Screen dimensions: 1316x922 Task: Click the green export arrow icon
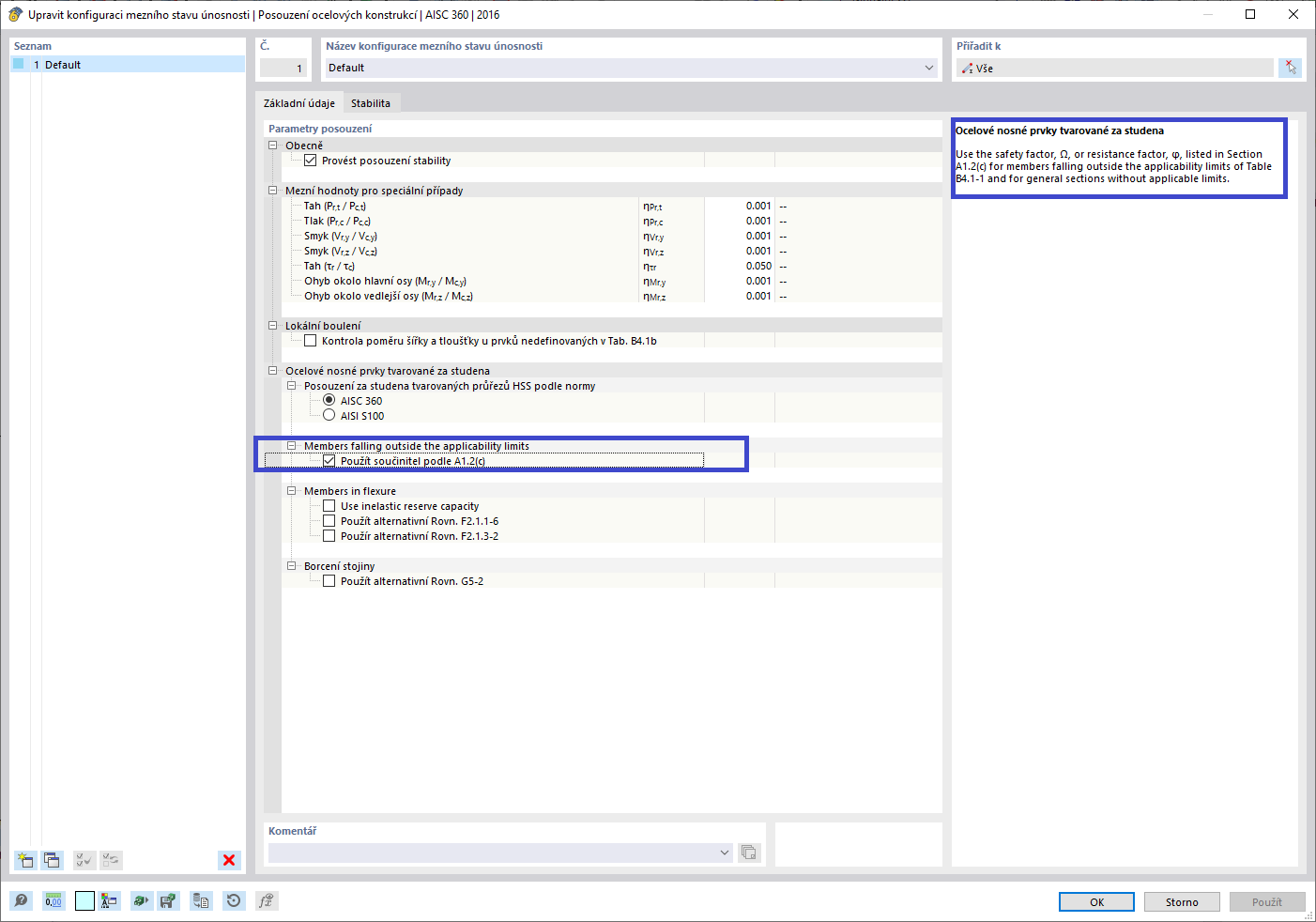[x=141, y=901]
